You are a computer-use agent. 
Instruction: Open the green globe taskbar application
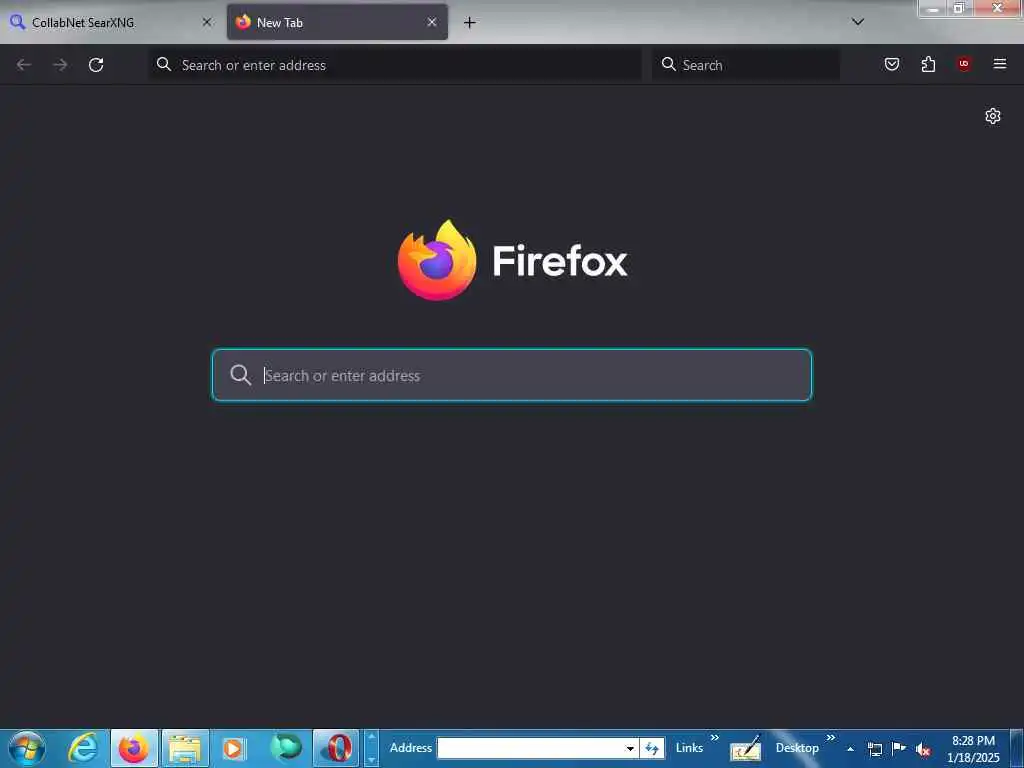285,748
